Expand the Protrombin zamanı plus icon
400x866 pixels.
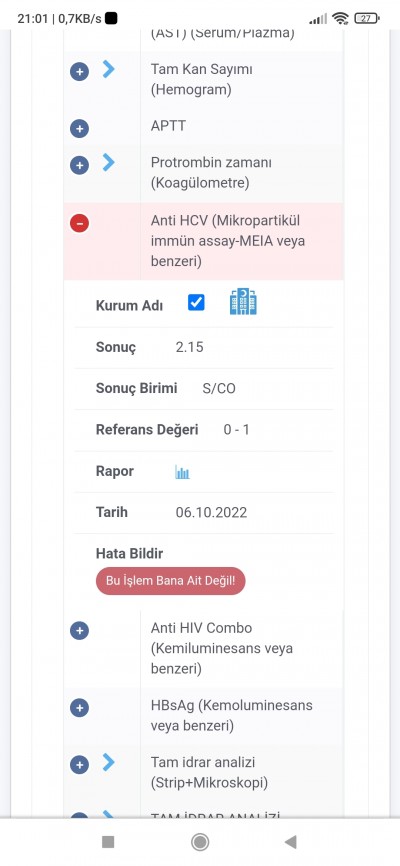point(80,165)
